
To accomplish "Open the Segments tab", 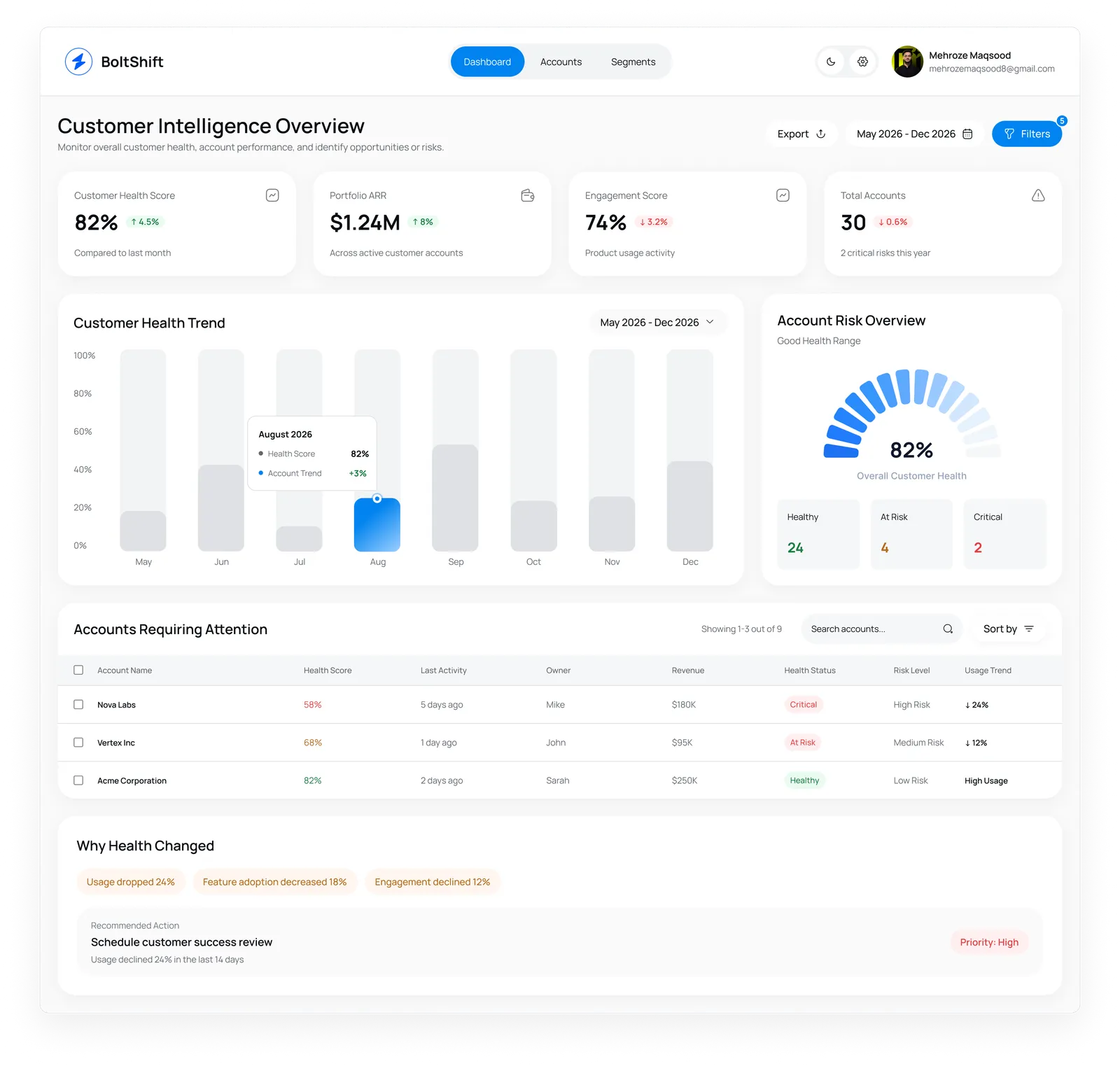I will coord(633,62).
